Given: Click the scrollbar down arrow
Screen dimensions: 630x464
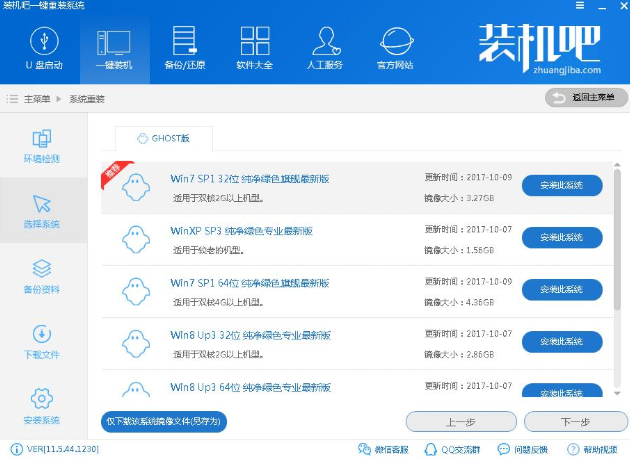Looking at the screenshot, I should click(617, 393).
